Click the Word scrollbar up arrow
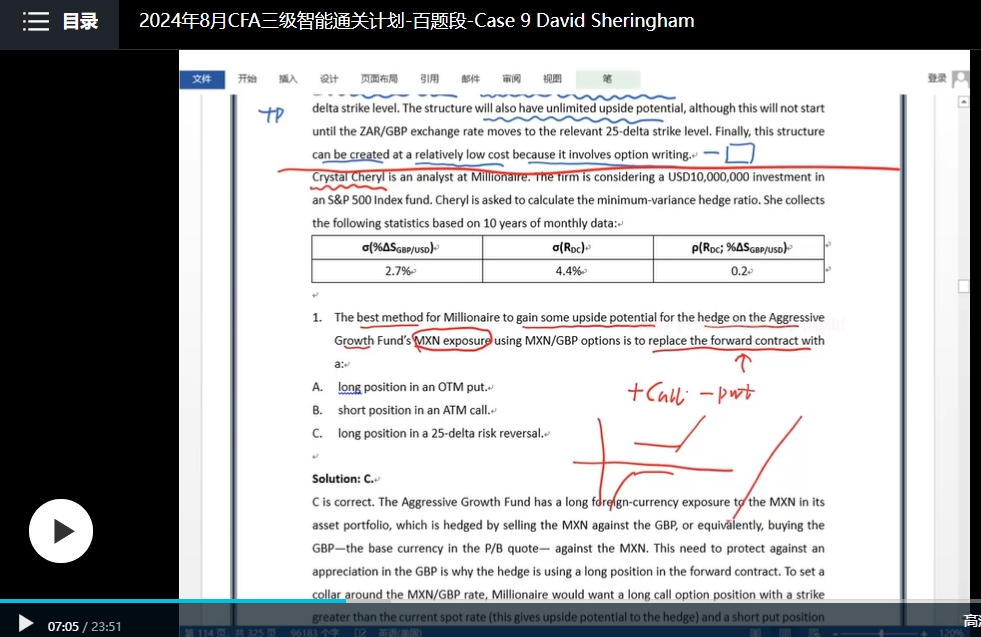 (x=963, y=101)
